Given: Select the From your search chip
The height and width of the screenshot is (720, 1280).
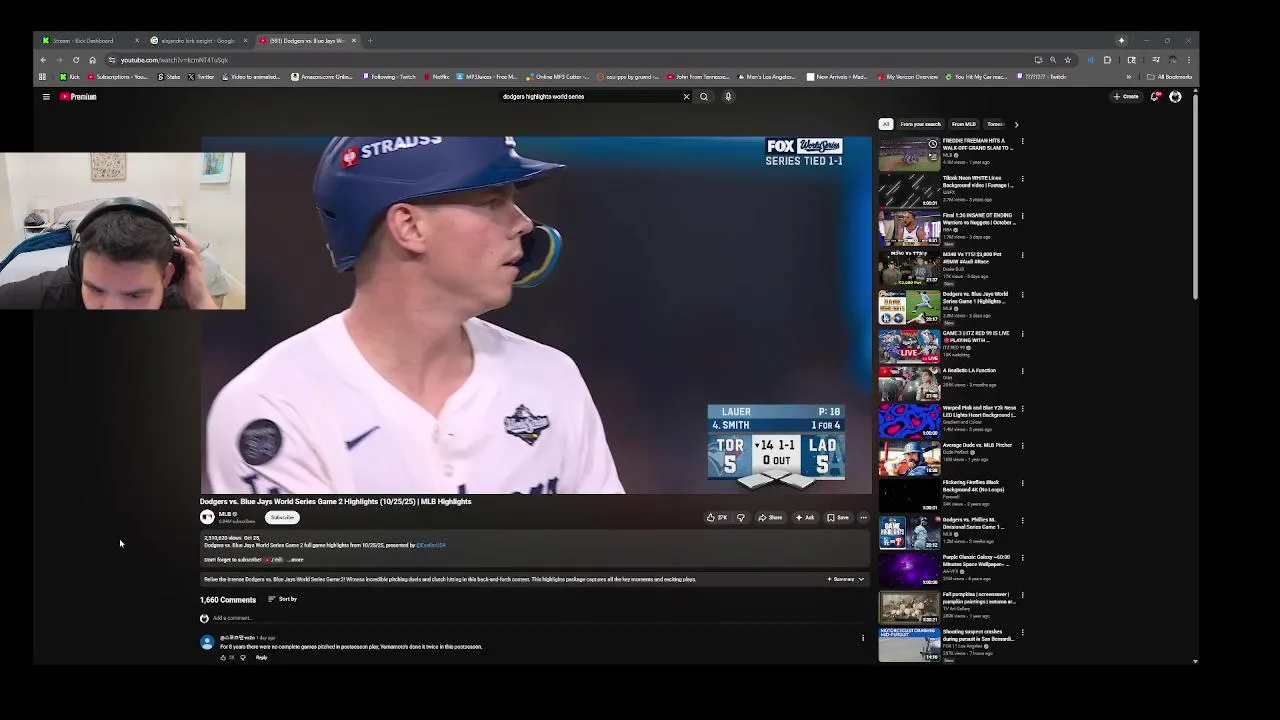Looking at the screenshot, I should [x=920, y=124].
